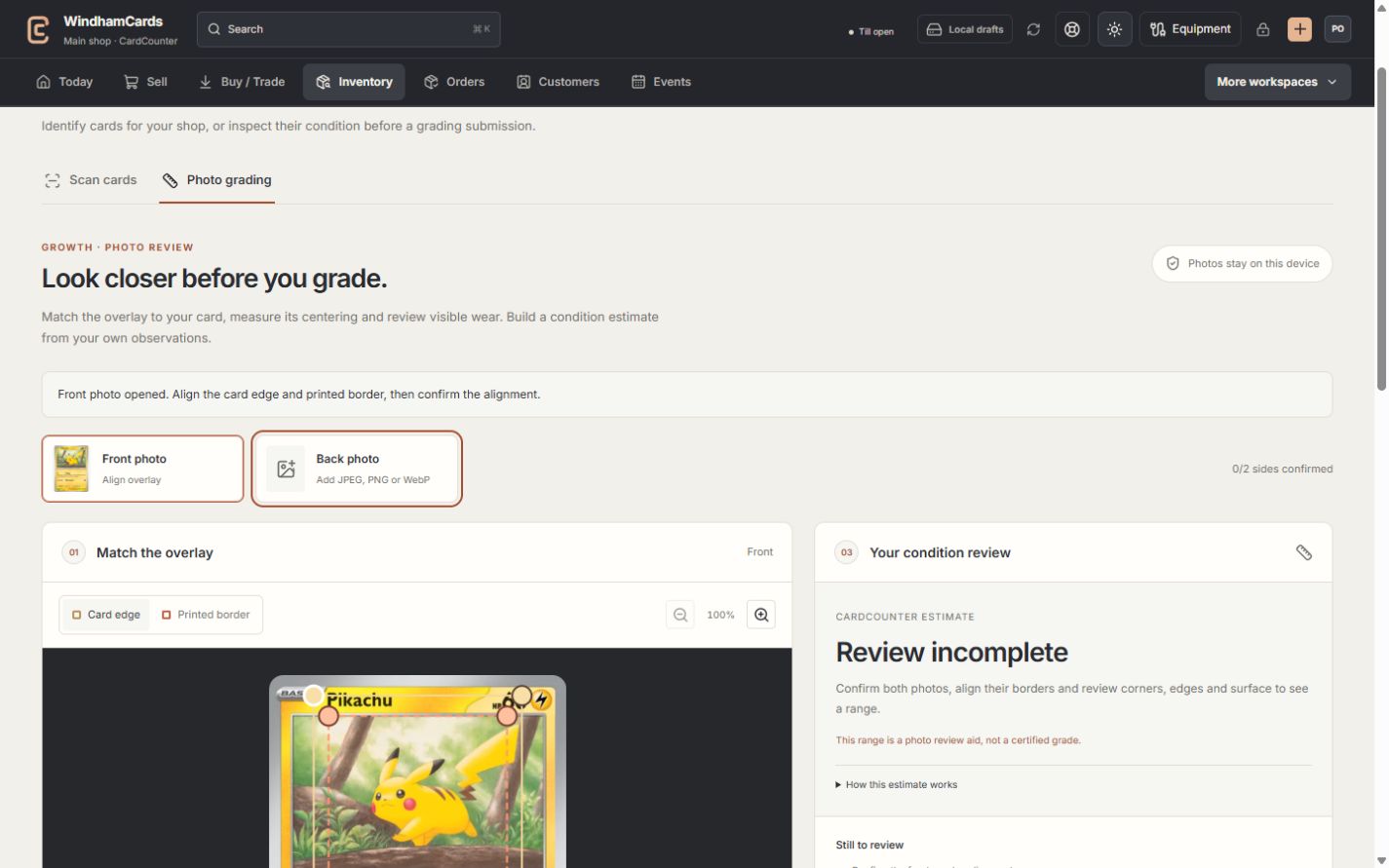Click the WindhamCards logo icon
The height and width of the screenshot is (868, 1389).
pyautogui.click(x=38, y=29)
